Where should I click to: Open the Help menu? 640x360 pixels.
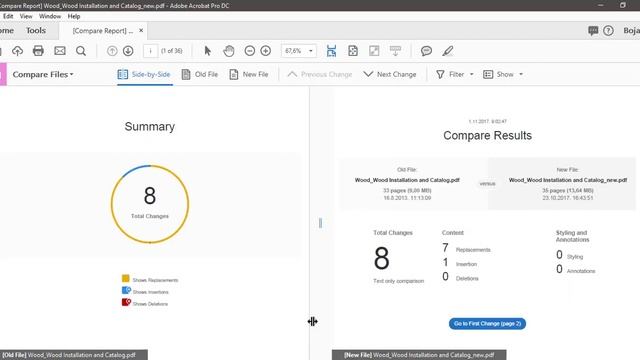tap(74, 16)
